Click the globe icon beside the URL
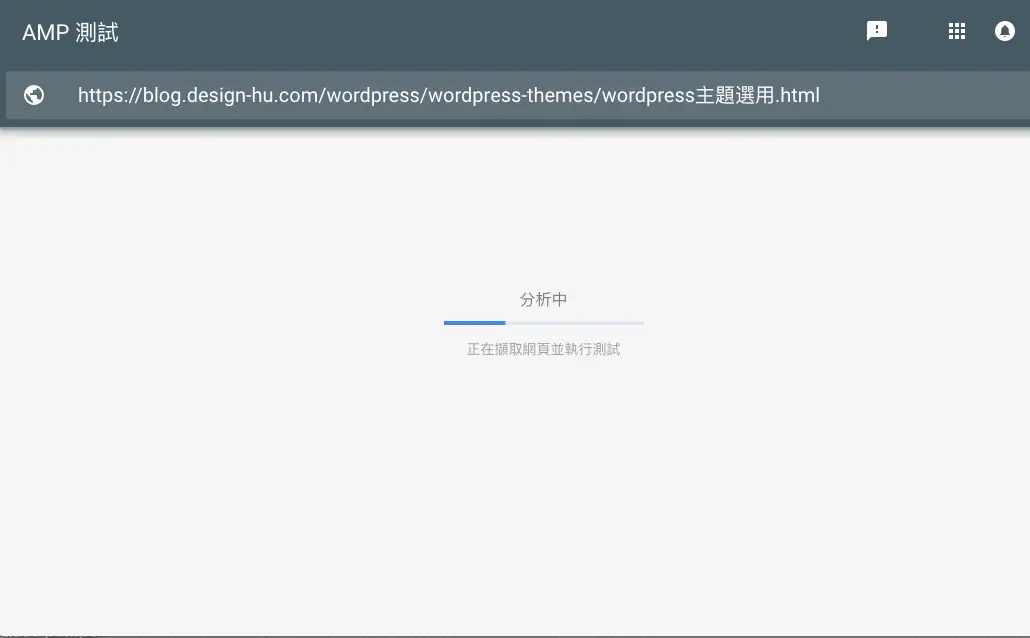 tap(34, 95)
